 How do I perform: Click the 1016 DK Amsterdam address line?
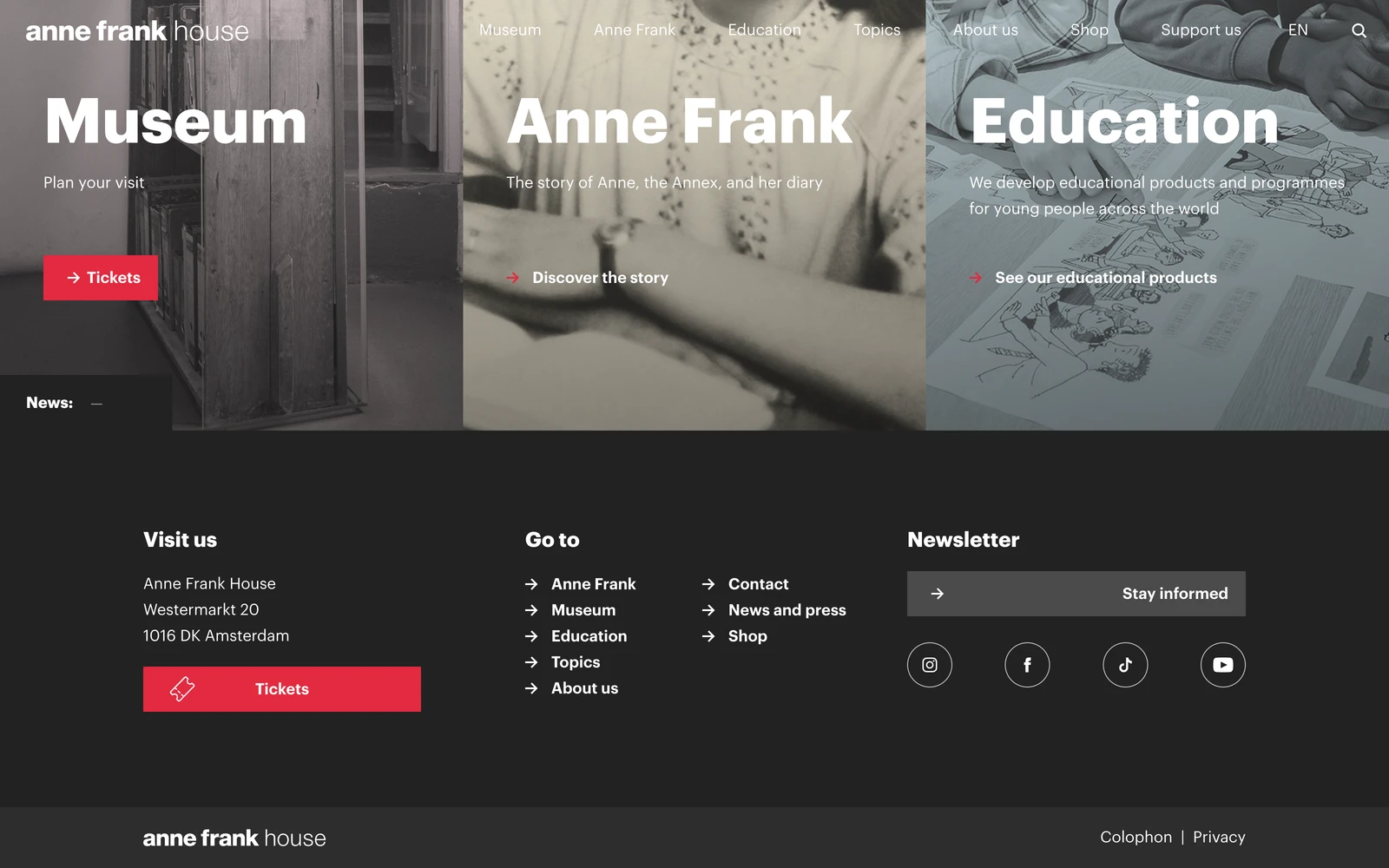(x=216, y=635)
